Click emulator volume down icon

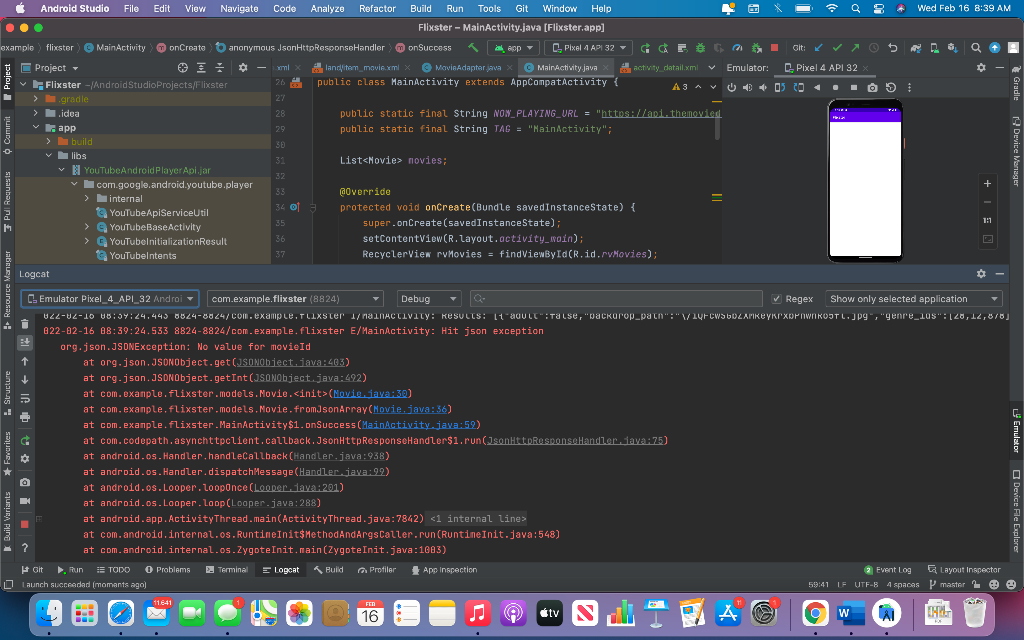pos(763,88)
